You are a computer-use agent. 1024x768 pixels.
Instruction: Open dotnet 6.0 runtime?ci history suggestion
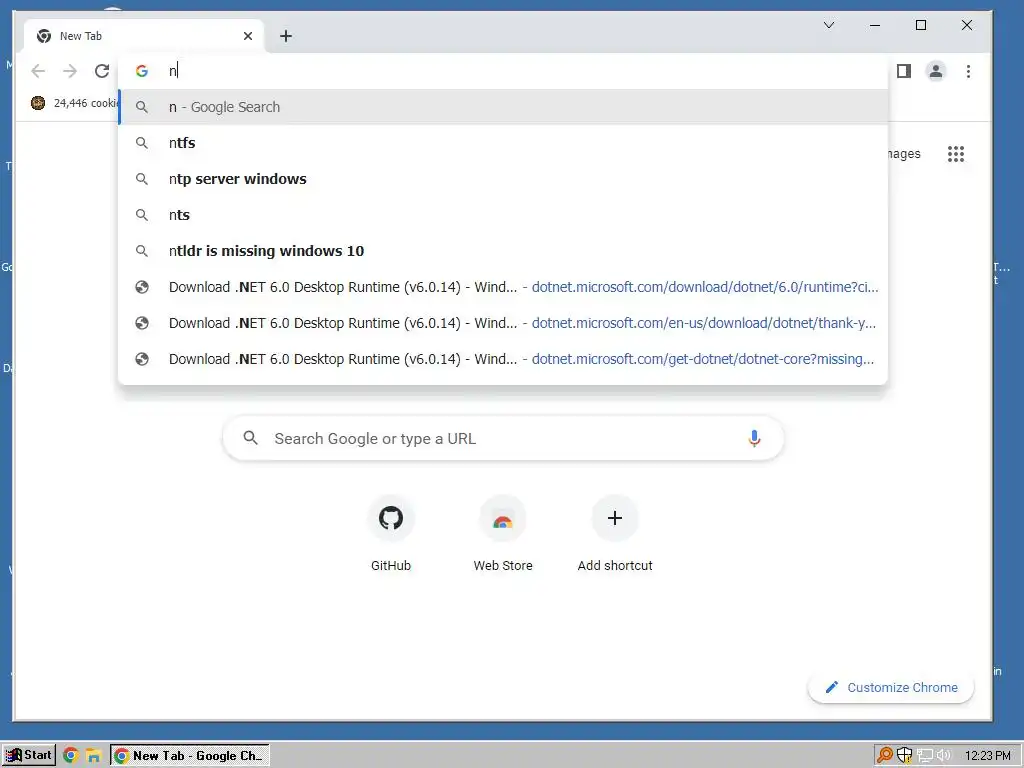tap(503, 287)
